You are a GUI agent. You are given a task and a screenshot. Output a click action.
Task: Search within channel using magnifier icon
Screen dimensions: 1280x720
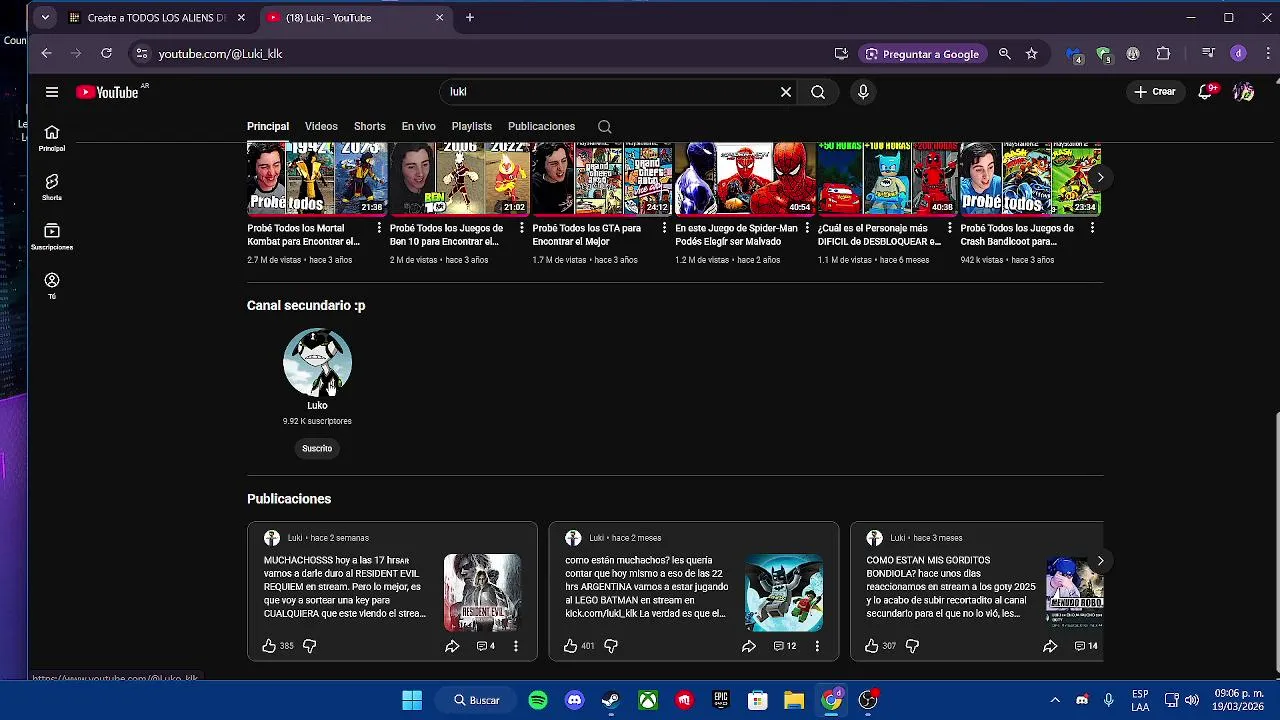(604, 126)
